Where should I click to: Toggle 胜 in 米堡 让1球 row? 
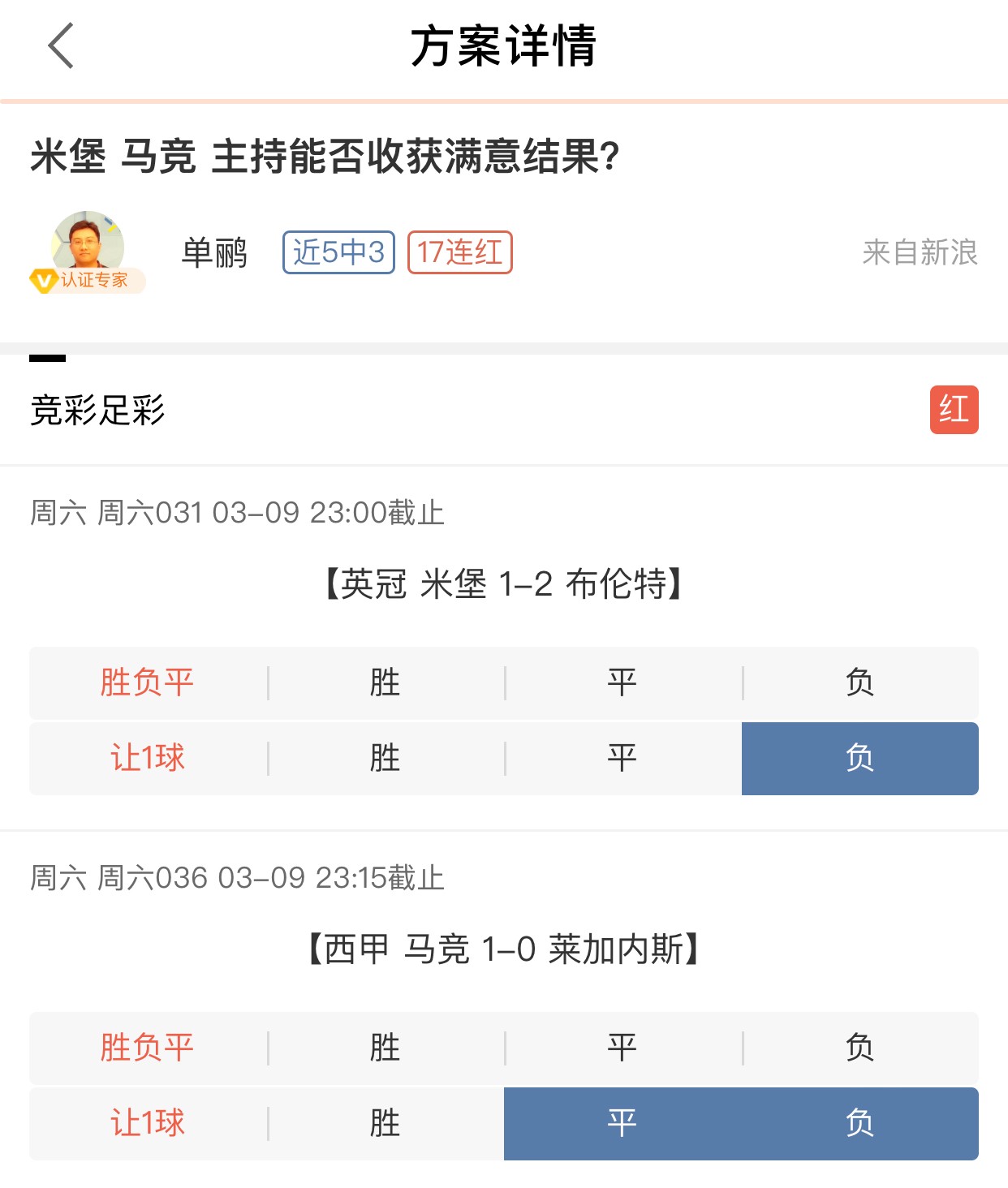coord(386,759)
